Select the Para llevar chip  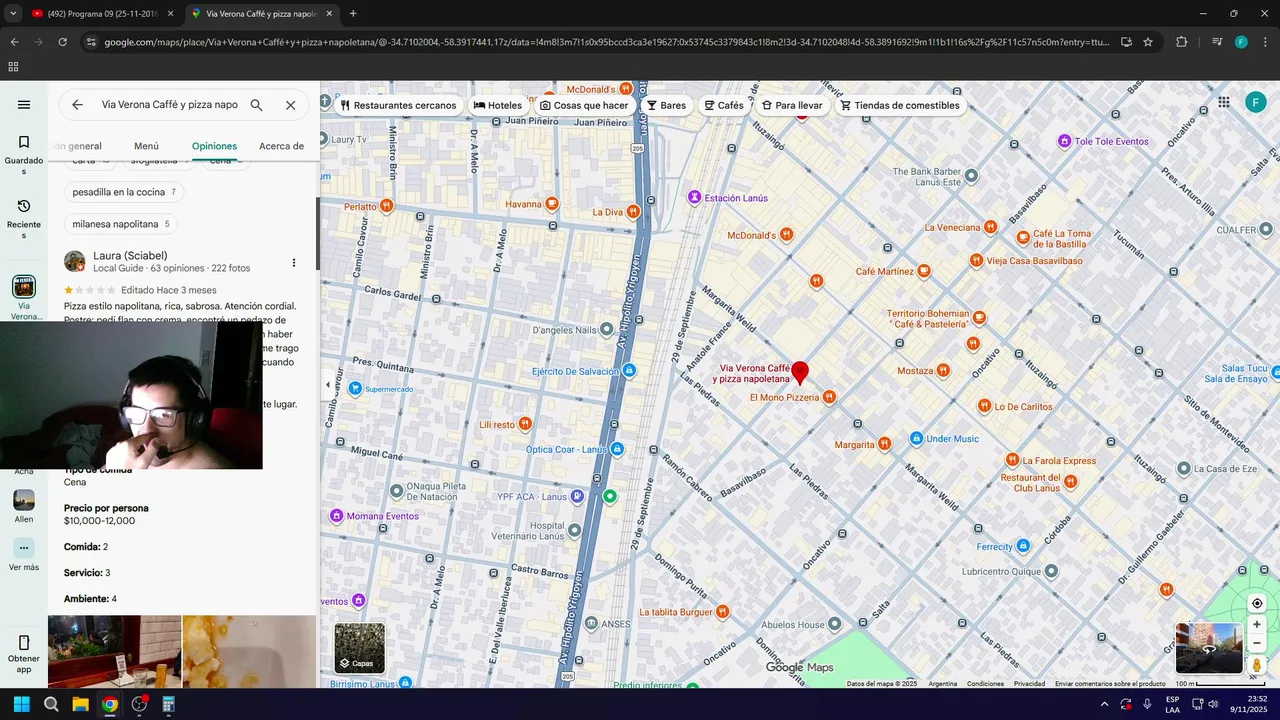click(x=792, y=105)
